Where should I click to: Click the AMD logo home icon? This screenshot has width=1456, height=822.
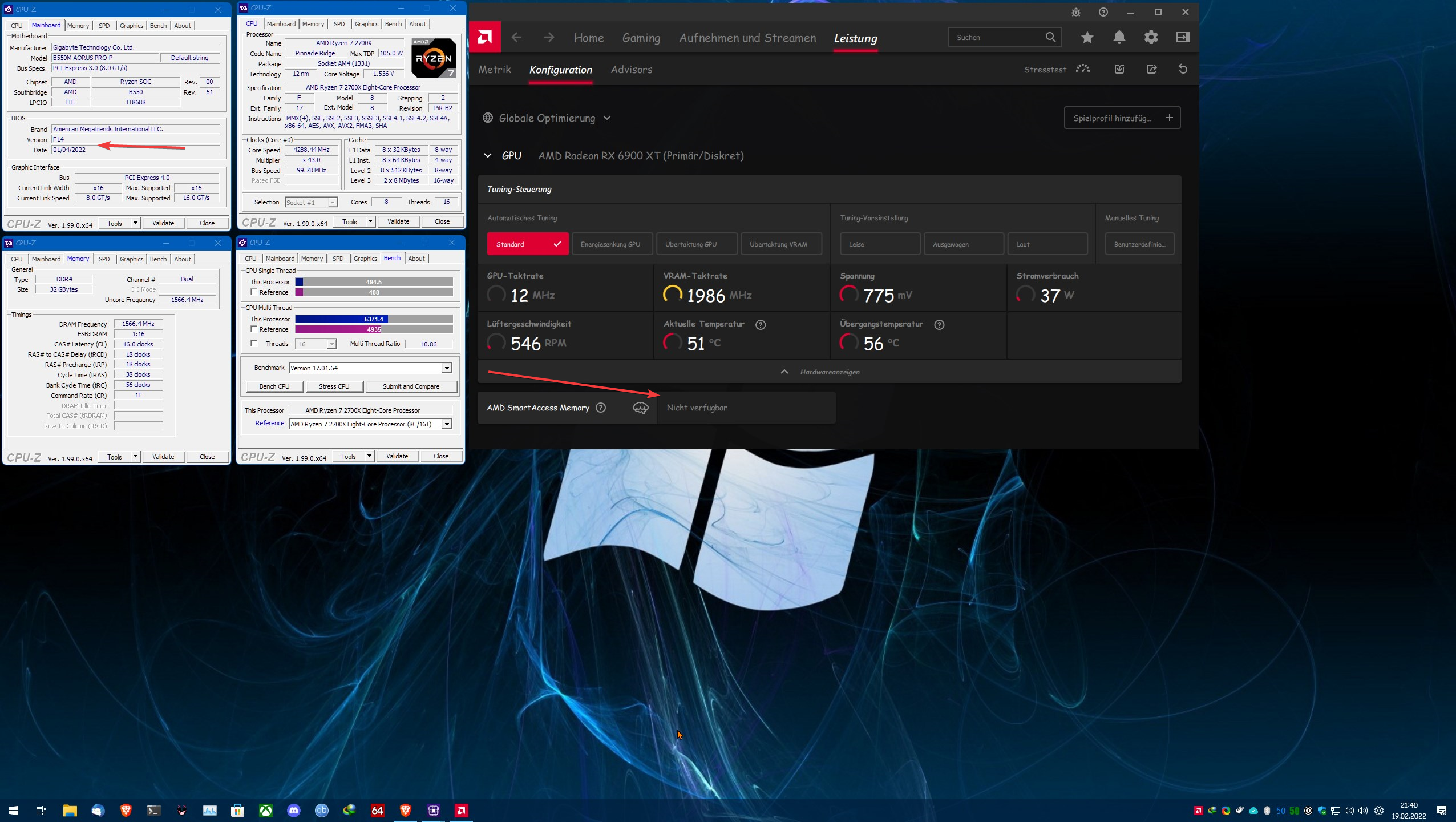pyautogui.click(x=484, y=38)
